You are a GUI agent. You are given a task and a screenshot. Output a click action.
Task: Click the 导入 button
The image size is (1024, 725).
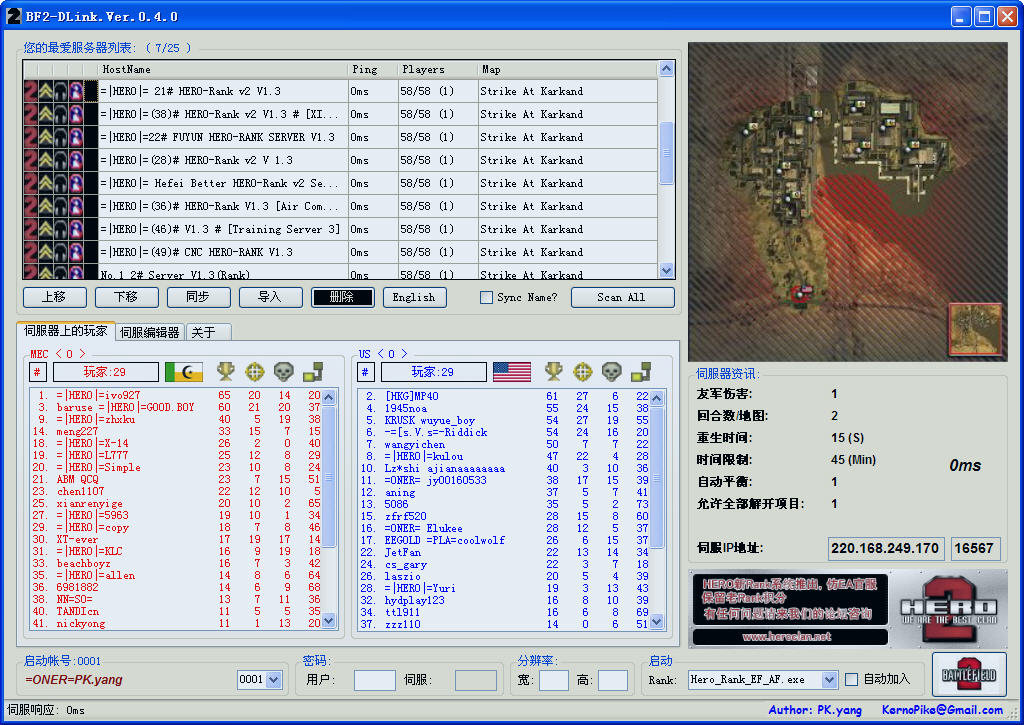click(x=270, y=297)
